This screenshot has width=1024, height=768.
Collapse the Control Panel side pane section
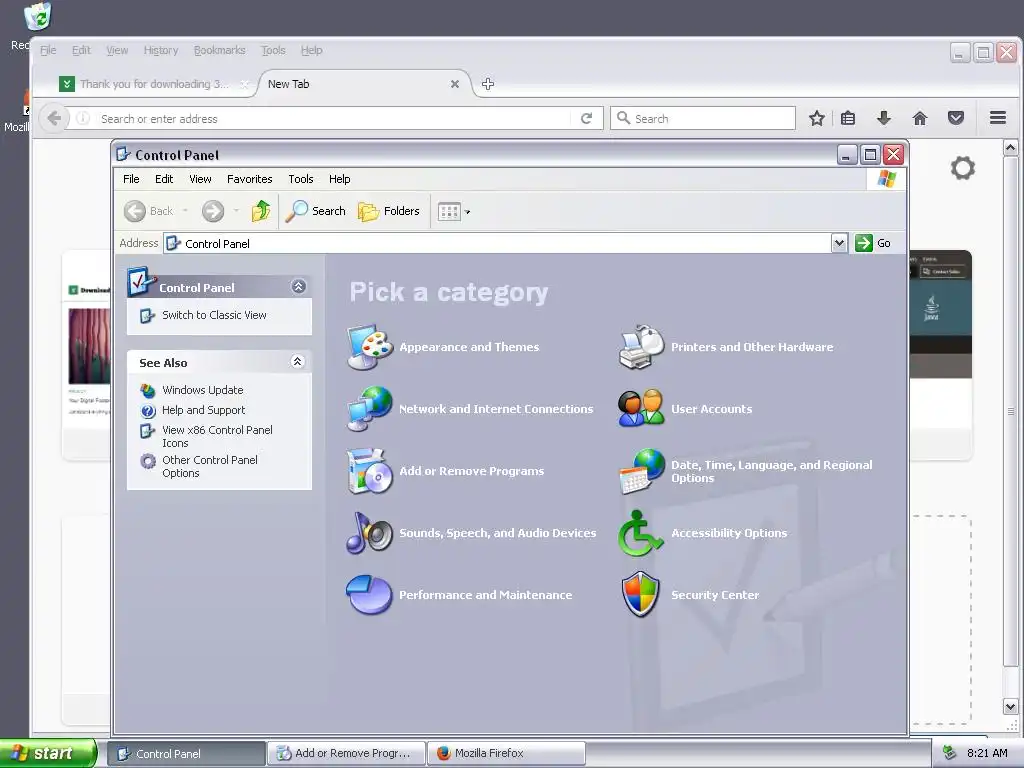(298, 287)
